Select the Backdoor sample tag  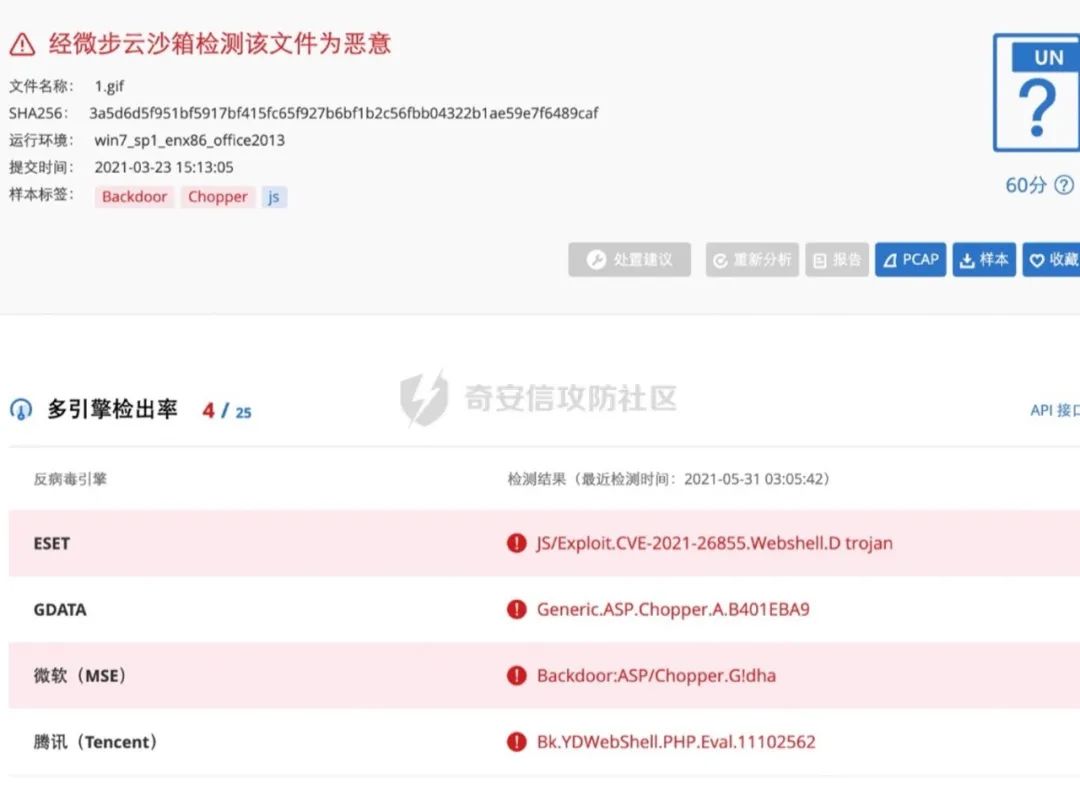coord(135,197)
